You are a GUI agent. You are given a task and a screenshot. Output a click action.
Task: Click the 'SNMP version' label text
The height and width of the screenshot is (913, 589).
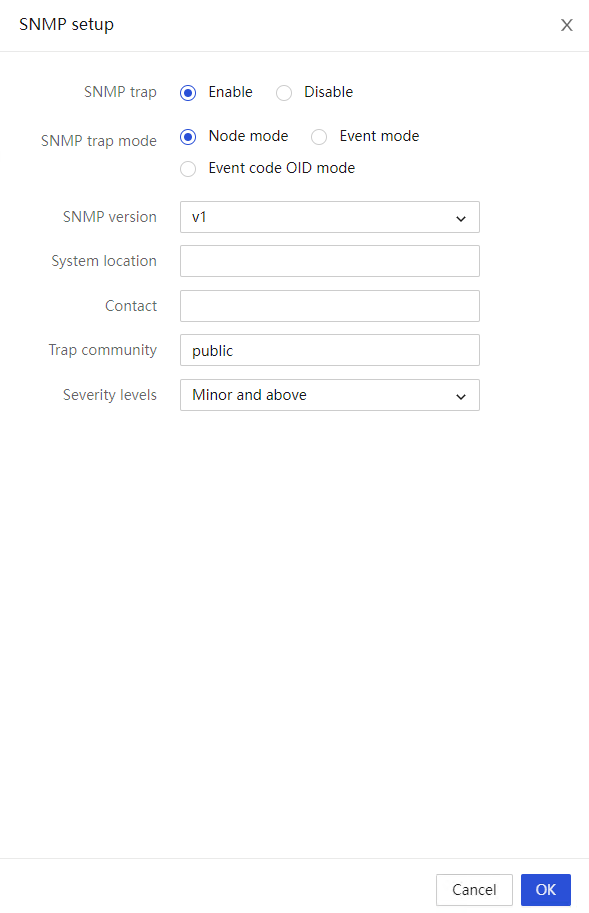click(x=110, y=217)
